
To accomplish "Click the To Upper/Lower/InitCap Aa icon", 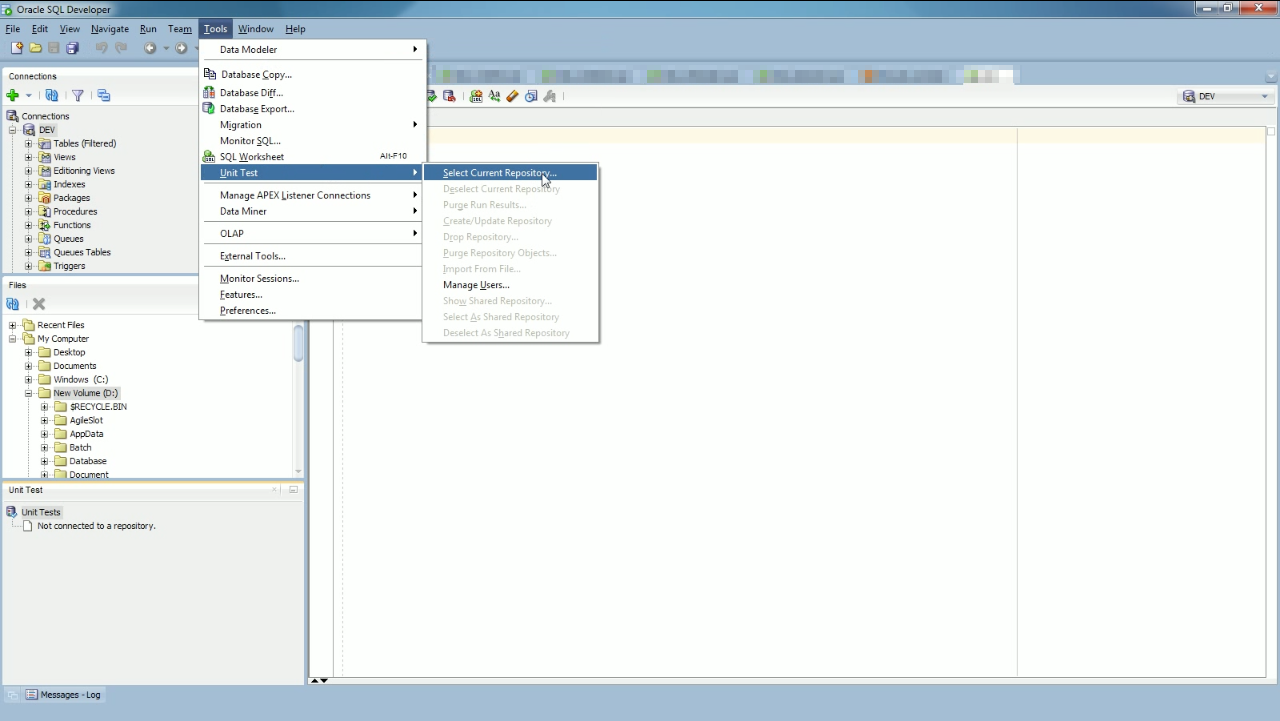I will coord(494,96).
